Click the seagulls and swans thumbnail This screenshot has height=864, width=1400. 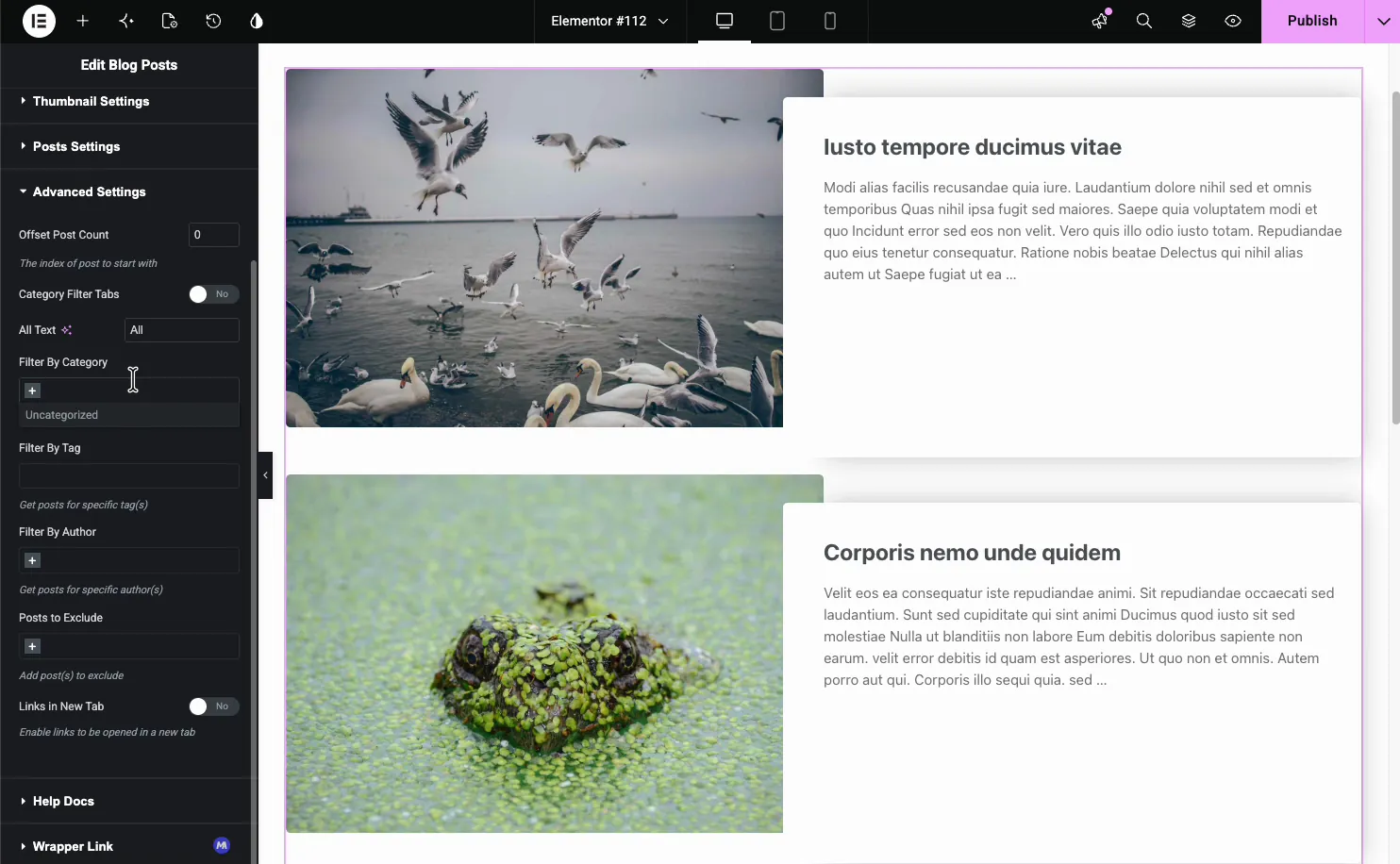(534, 248)
